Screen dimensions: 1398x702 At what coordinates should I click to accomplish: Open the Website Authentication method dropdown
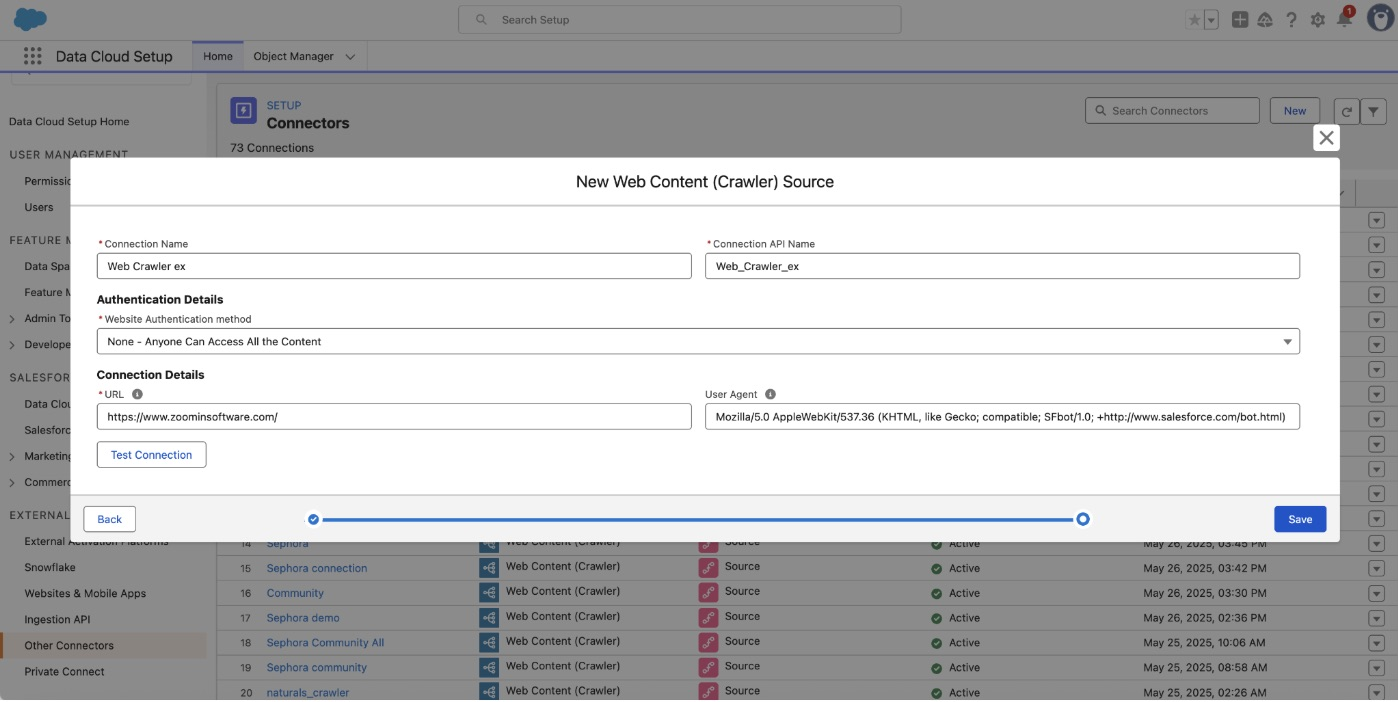[x=698, y=341]
